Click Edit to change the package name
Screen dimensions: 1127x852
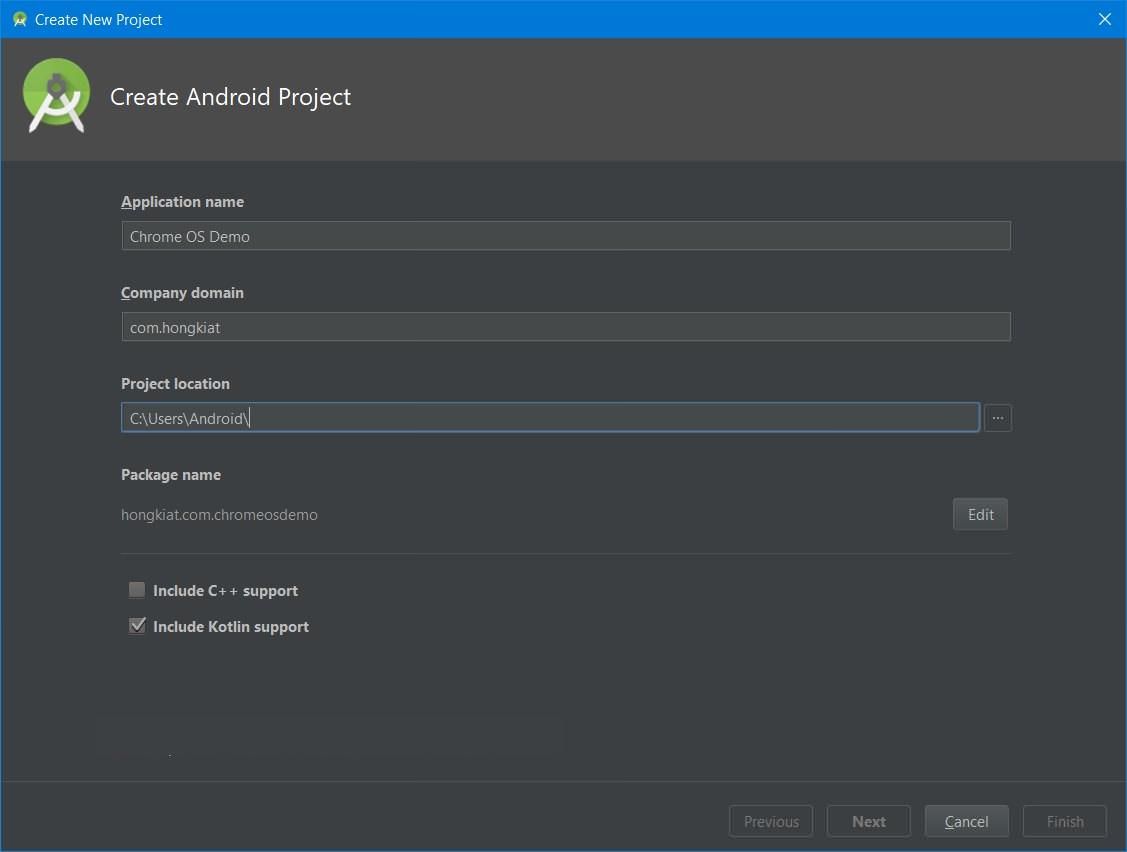(980, 514)
